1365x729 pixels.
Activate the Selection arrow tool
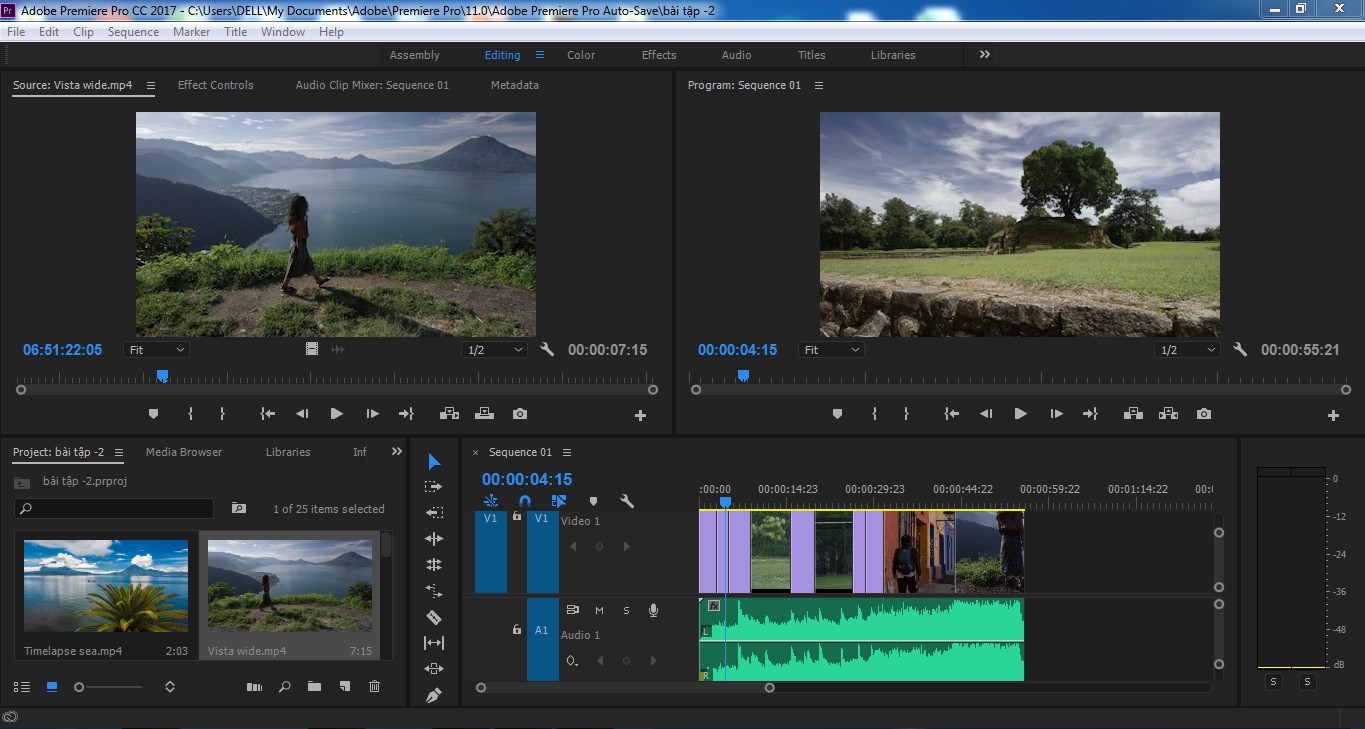pos(434,461)
